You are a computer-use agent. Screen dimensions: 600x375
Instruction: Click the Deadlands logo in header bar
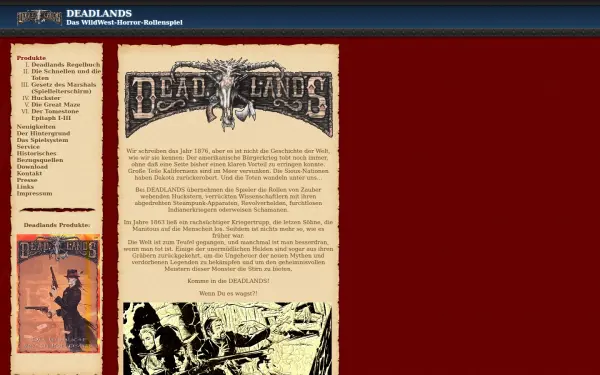(x=39, y=17)
